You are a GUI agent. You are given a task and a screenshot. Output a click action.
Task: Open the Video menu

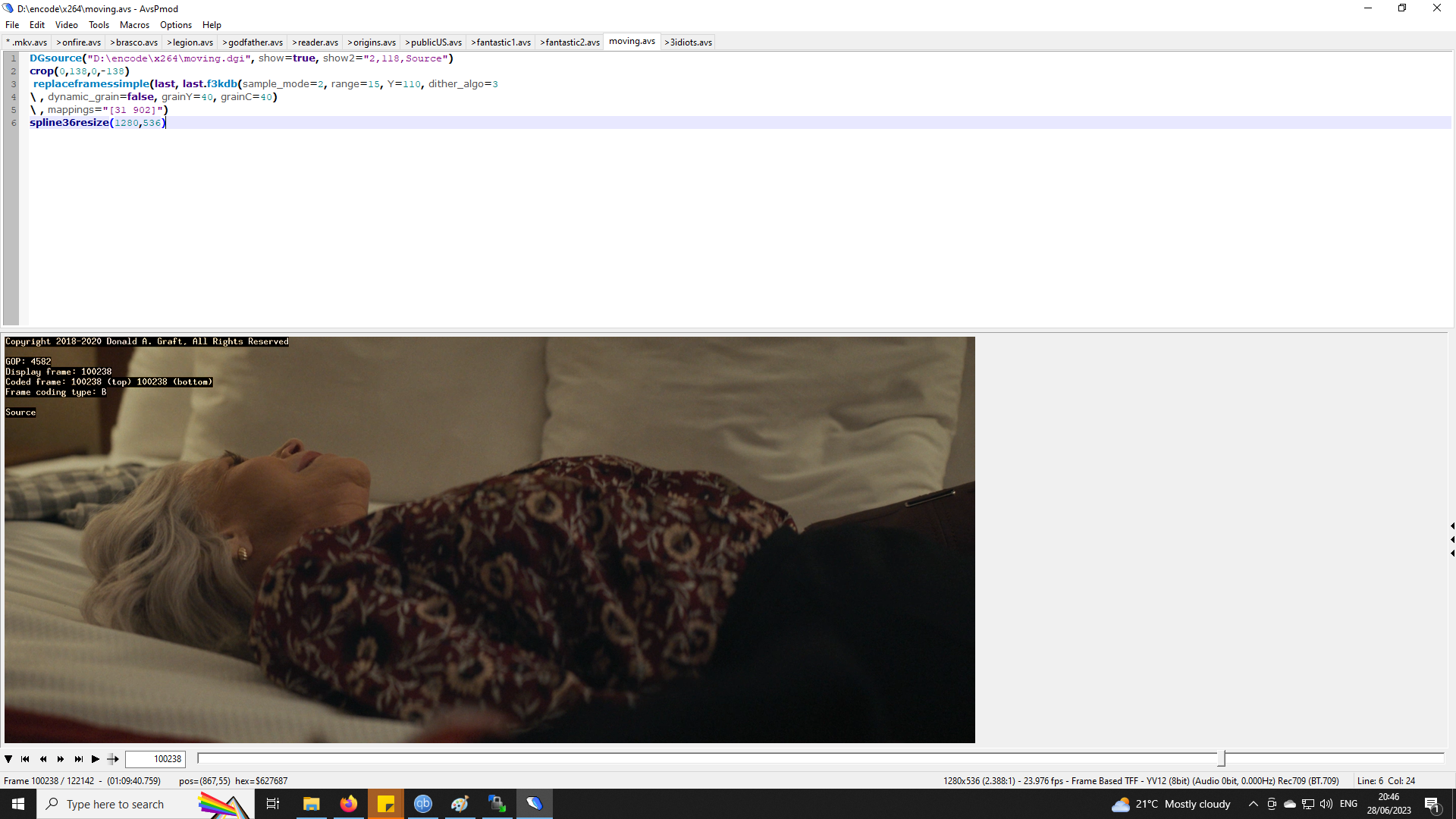click(x=66, y=25)
